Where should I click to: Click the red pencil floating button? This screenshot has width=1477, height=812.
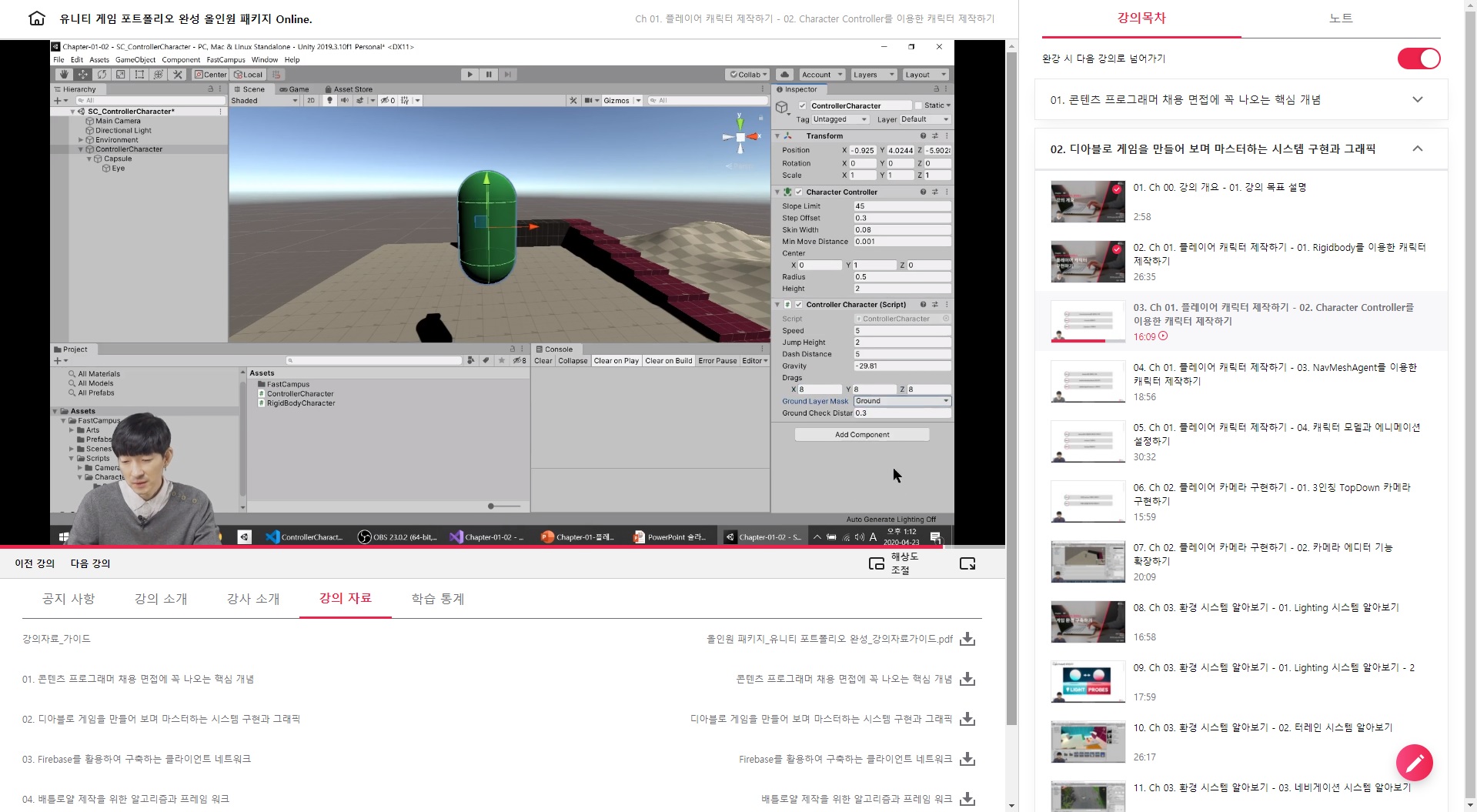(x=1414, y=763)
